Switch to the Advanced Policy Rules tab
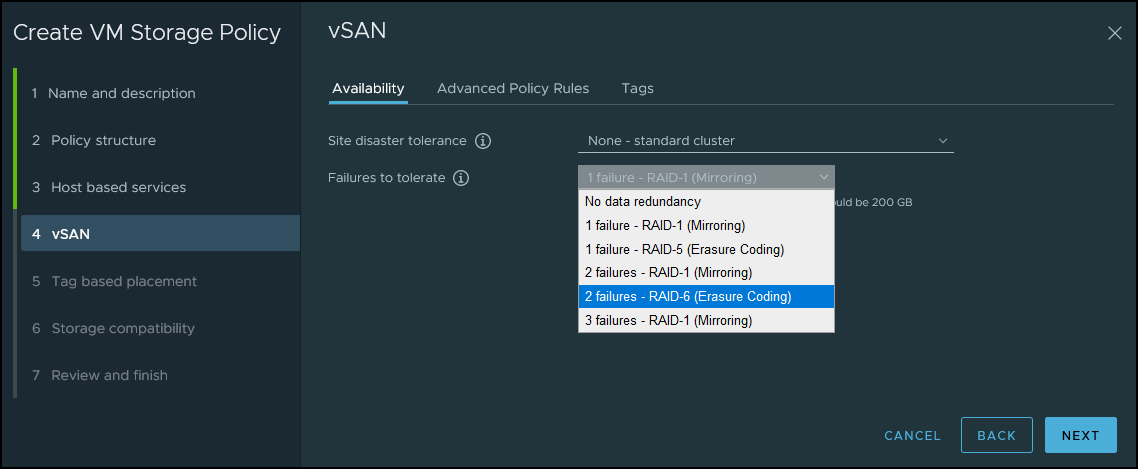Image resolution: width=1138 pixels, height=469 pixels. click(x=513, y=88)
